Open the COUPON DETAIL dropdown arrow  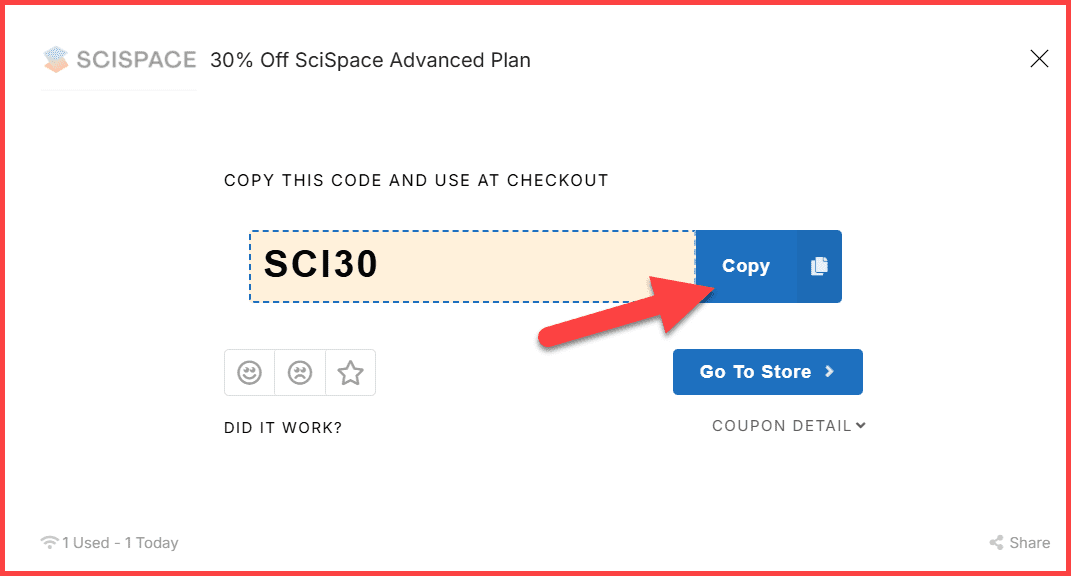[x=861, y=425]
